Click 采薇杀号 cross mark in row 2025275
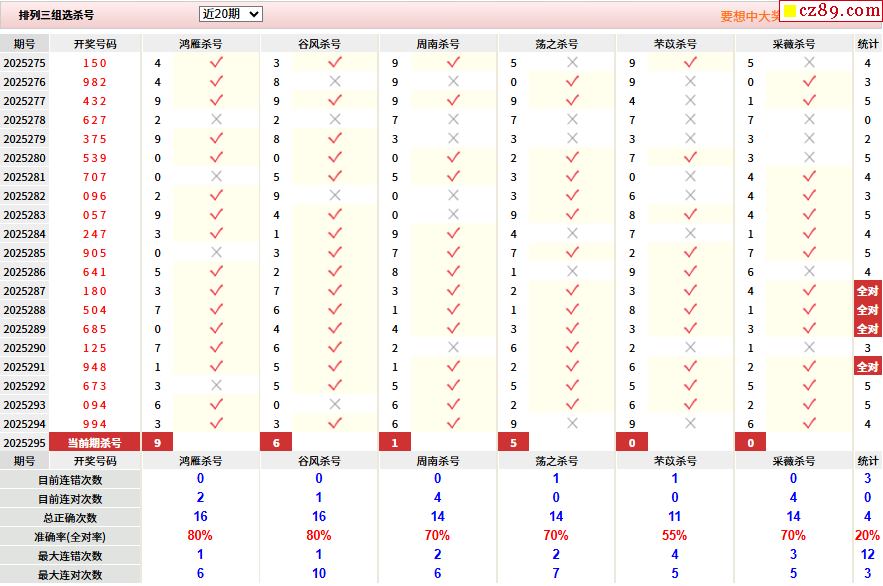 809,62
